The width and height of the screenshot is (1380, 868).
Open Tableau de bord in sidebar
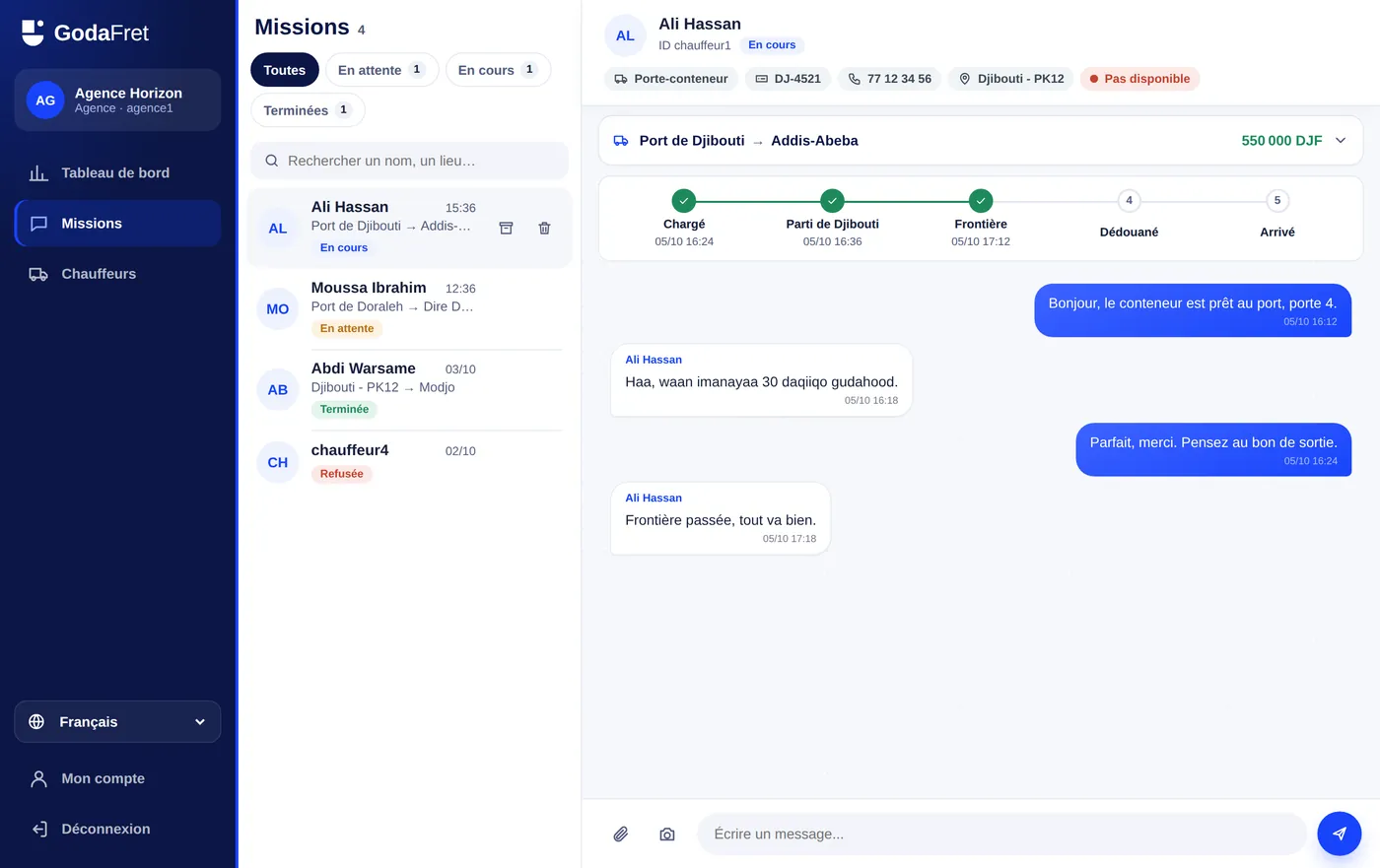pos(117,173)
